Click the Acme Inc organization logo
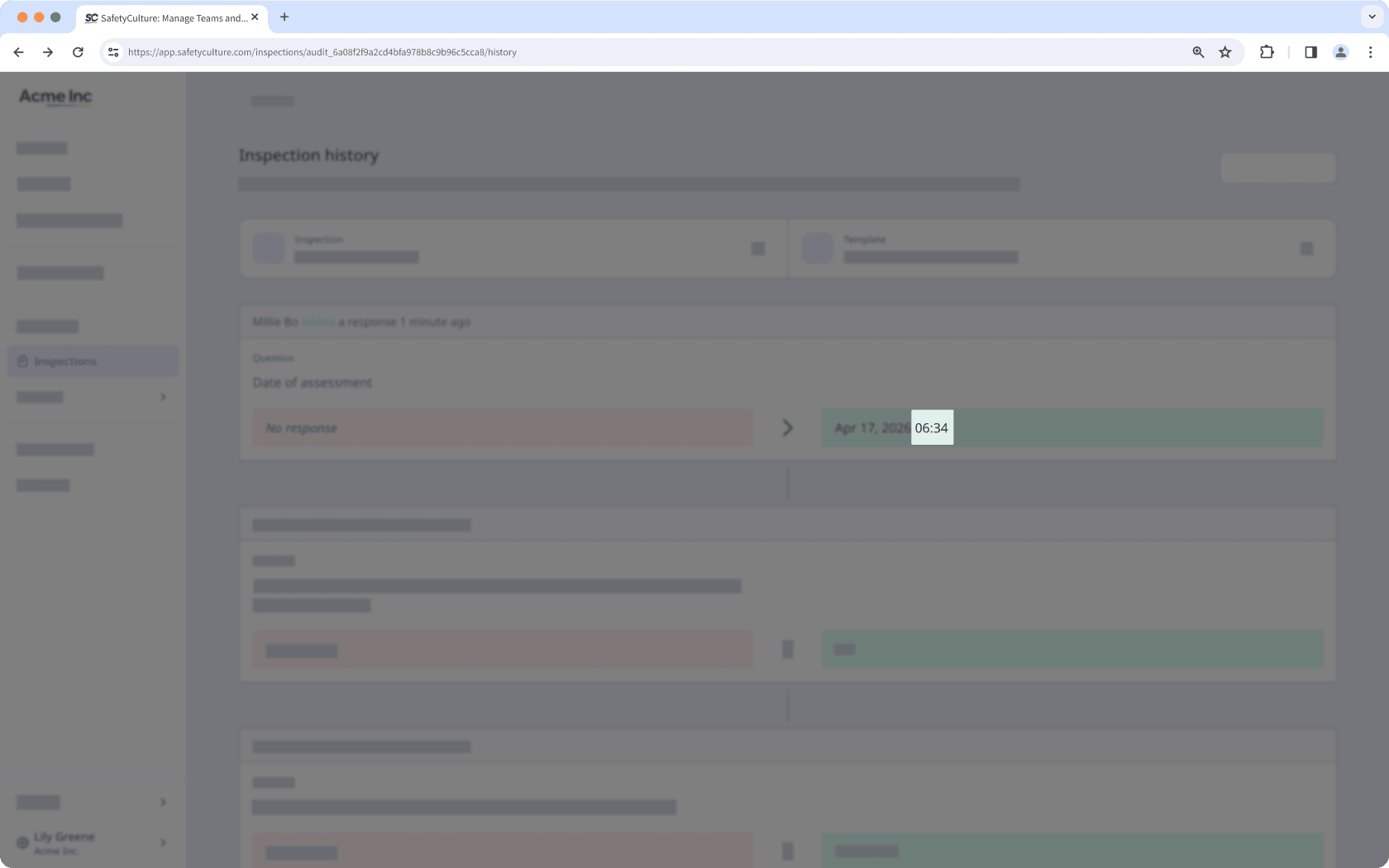The width and height of the screenshot is (1389, 868). [x=55, y=97]
